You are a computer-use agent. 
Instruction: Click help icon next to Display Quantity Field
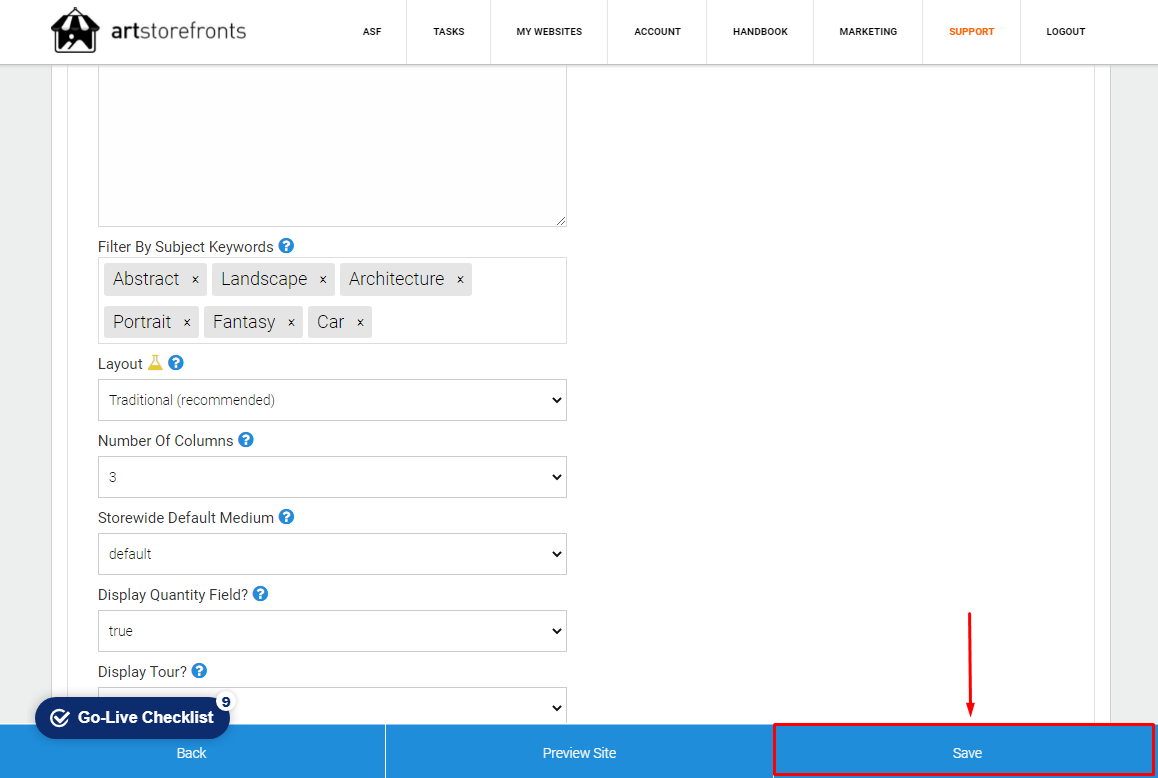click(x=260, y=594)
